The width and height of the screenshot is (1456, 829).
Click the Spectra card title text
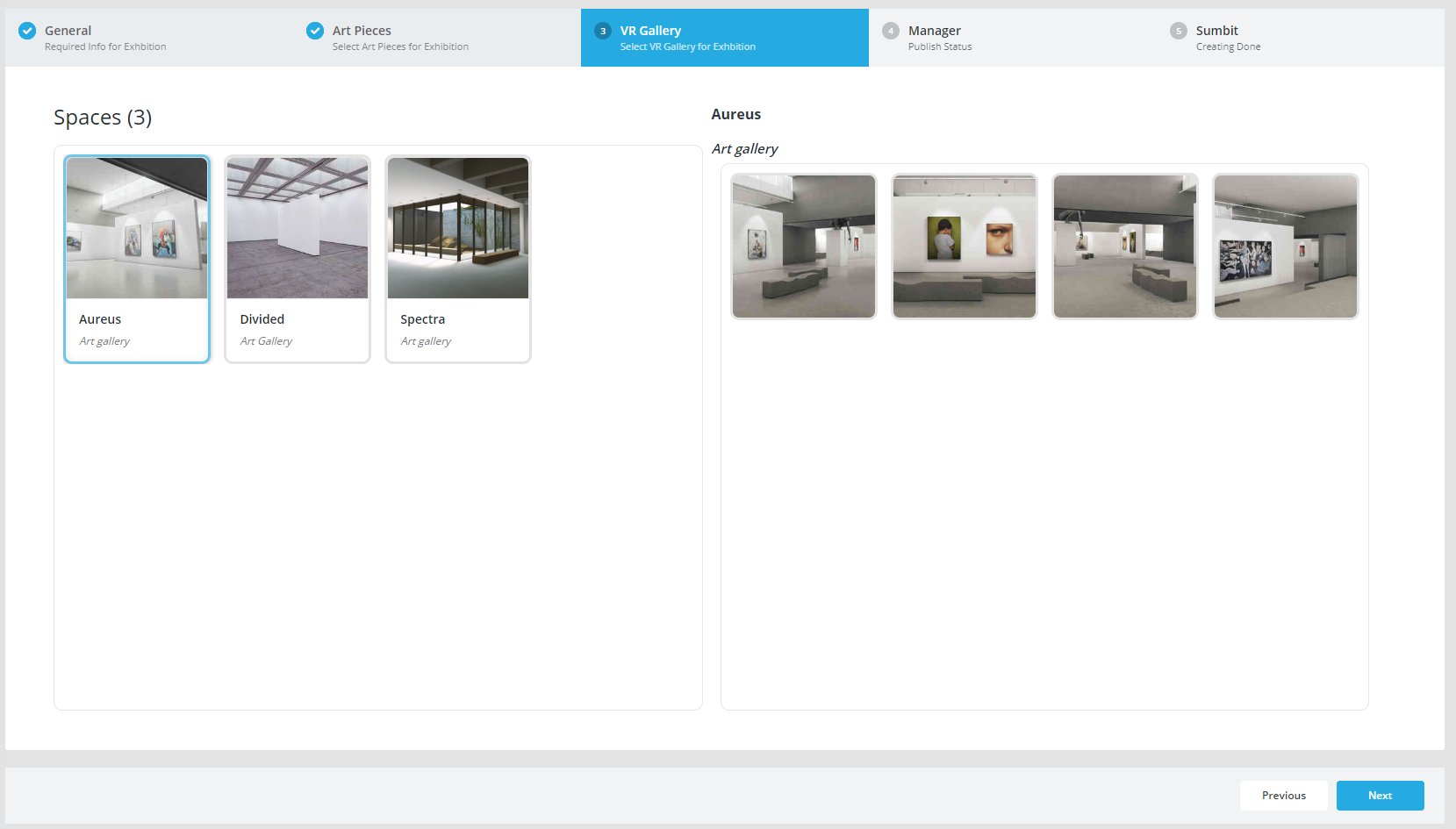click(x=423, y=319)
